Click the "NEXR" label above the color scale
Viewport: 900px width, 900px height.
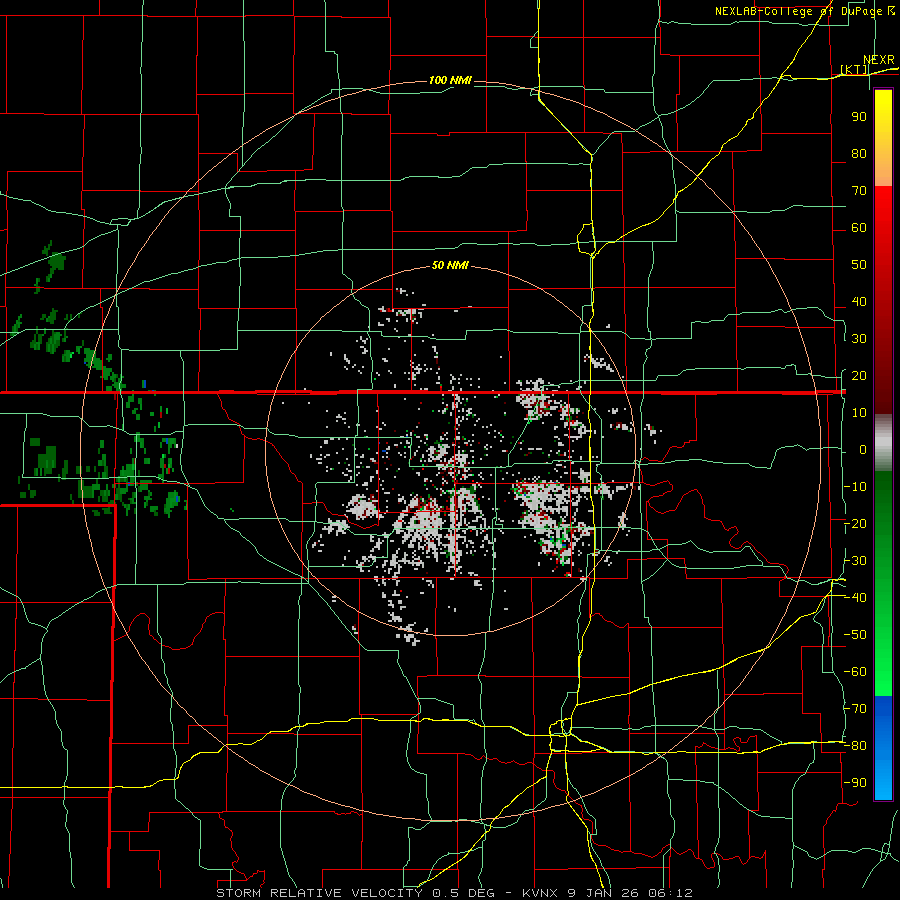879,60
